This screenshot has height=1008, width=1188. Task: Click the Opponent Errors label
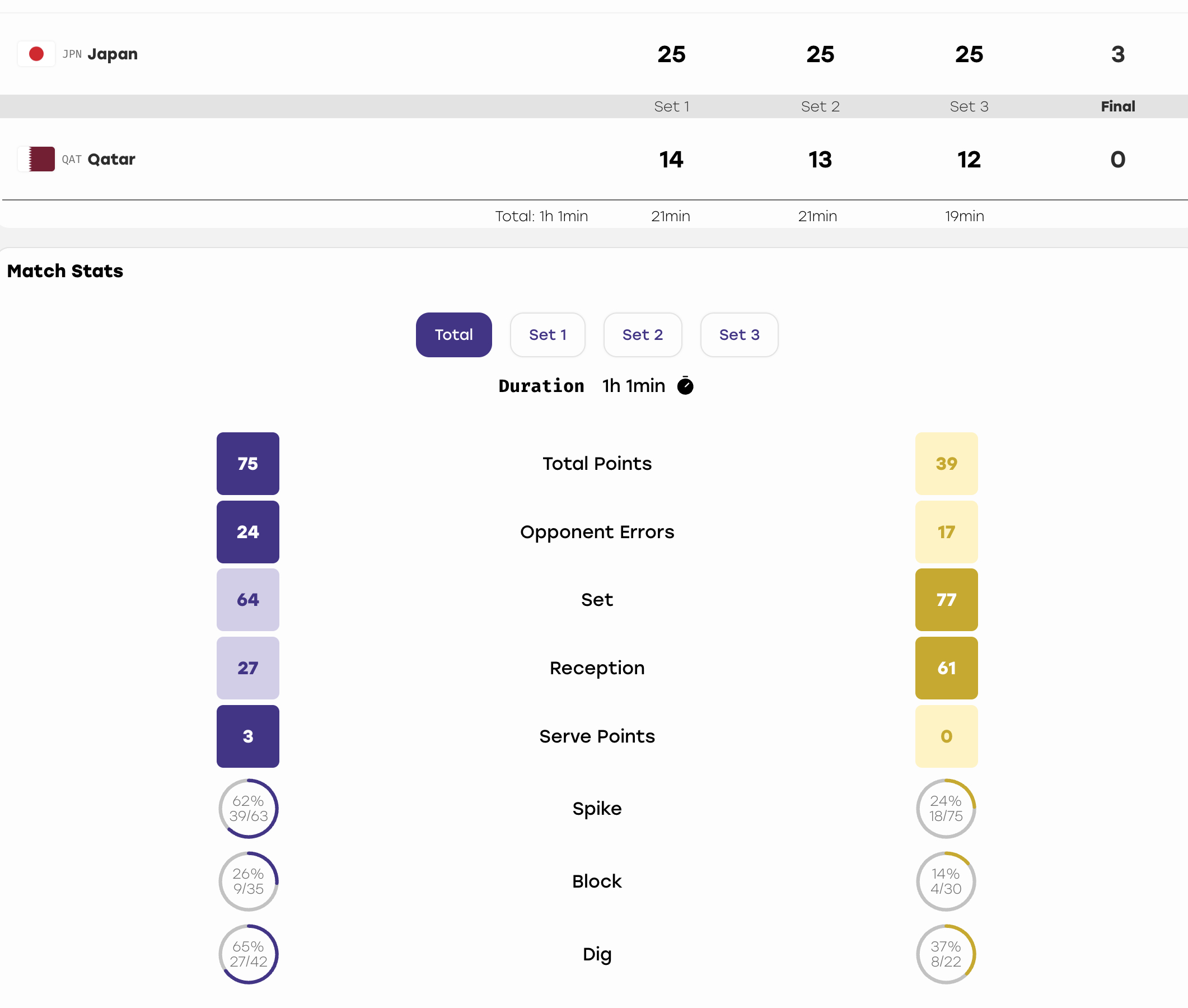(x=597, y=532)
